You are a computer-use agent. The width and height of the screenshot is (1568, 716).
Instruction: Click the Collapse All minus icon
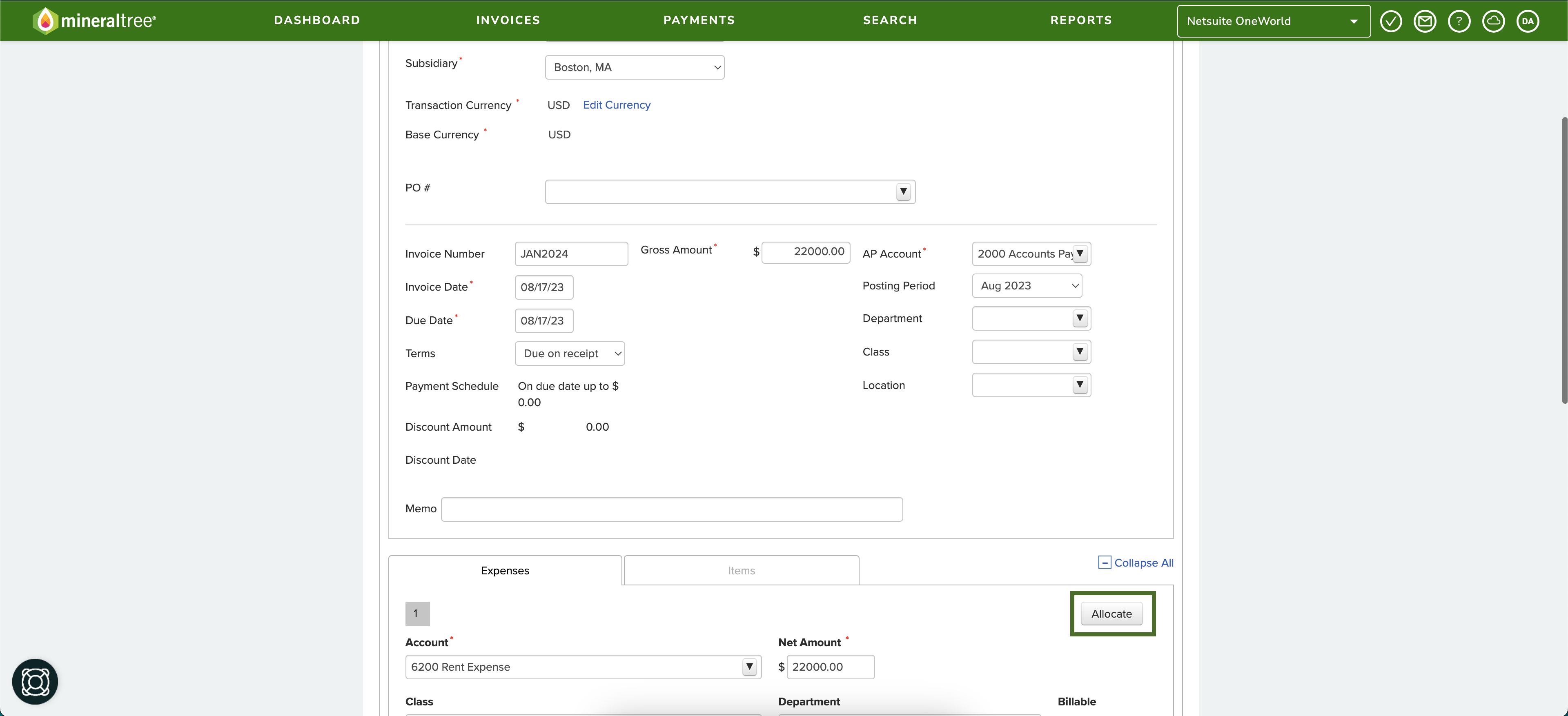(x=1104, y=562)
